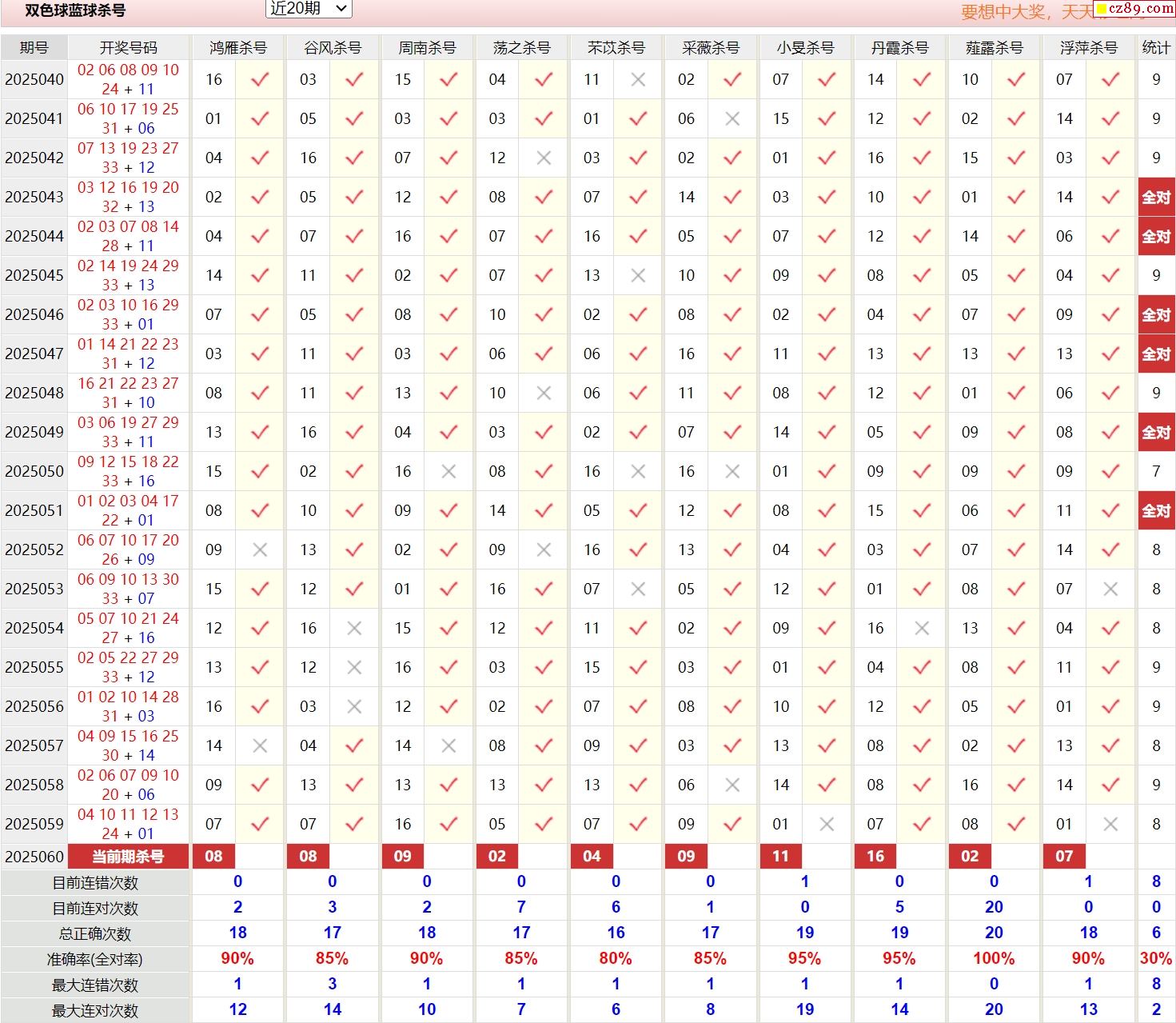Open the 近20期 period dropdown
This screenshot has width=1176, height=1023.
click(x=308, y=9)
